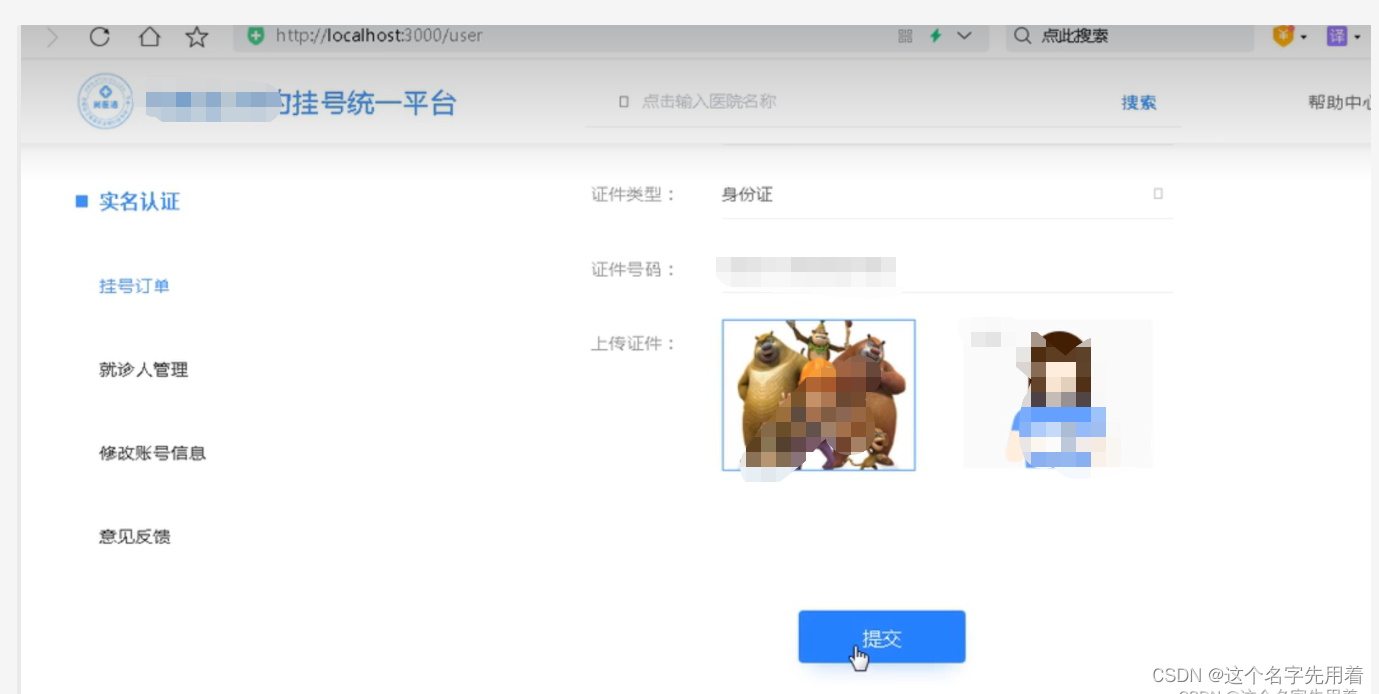Image resolution: width=1379 pixels, height=694 pixels.
Task: Click the 证件号码 input field
Action: click(946, 268)
